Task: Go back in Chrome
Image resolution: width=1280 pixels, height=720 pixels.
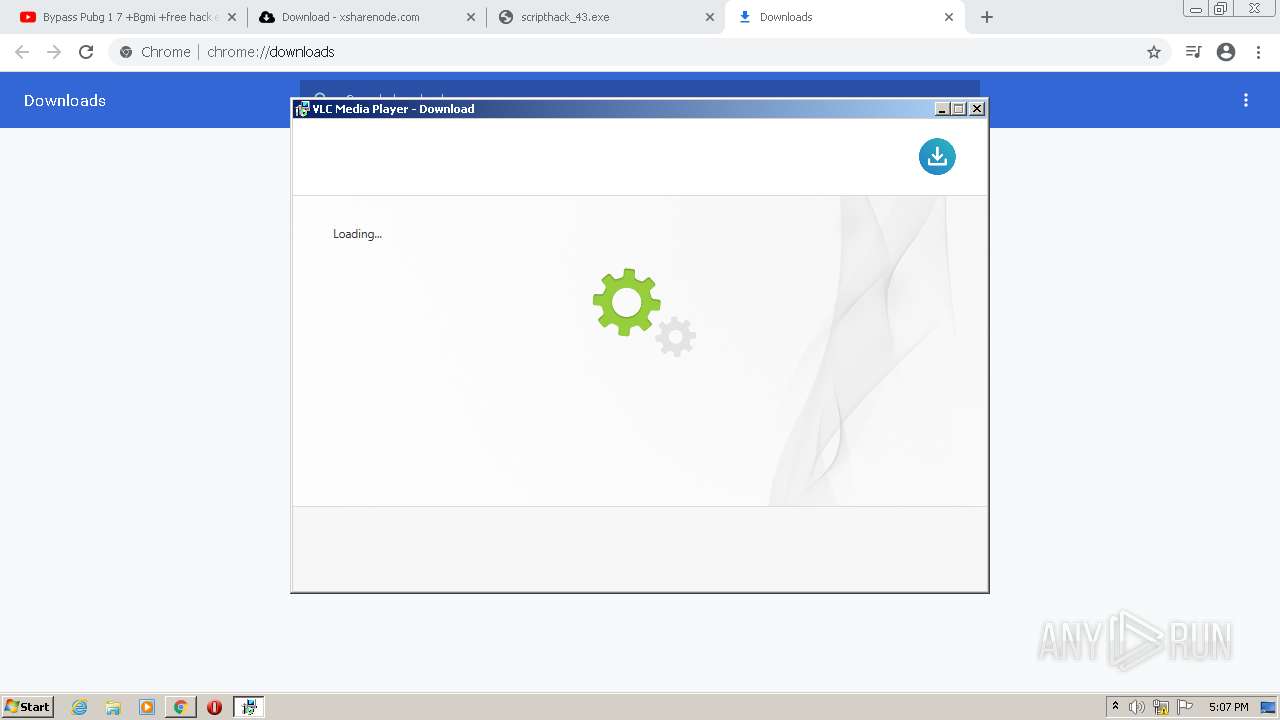Action: coord(22,52)
